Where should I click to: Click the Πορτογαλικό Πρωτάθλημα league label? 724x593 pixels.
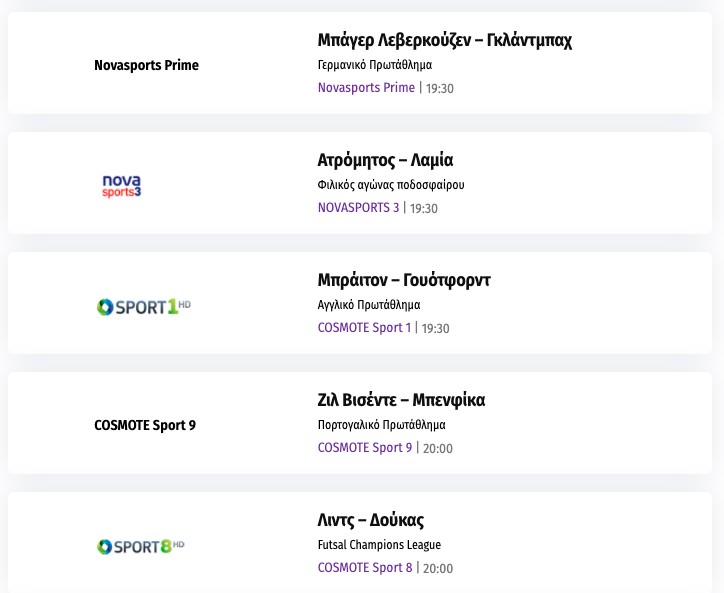382,425
